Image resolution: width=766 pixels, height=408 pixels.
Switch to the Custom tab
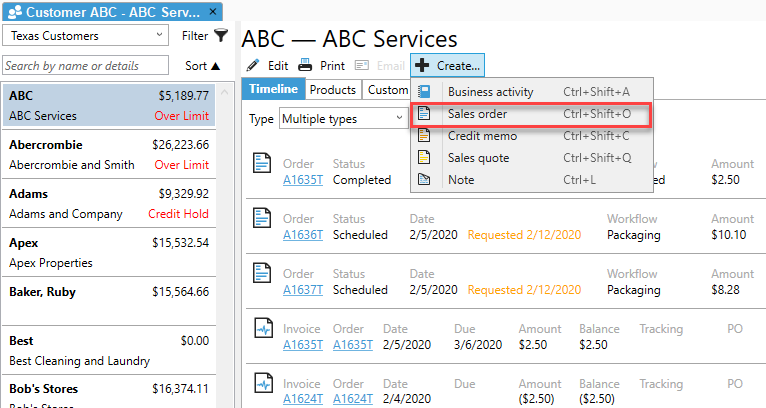pos(387,90)
